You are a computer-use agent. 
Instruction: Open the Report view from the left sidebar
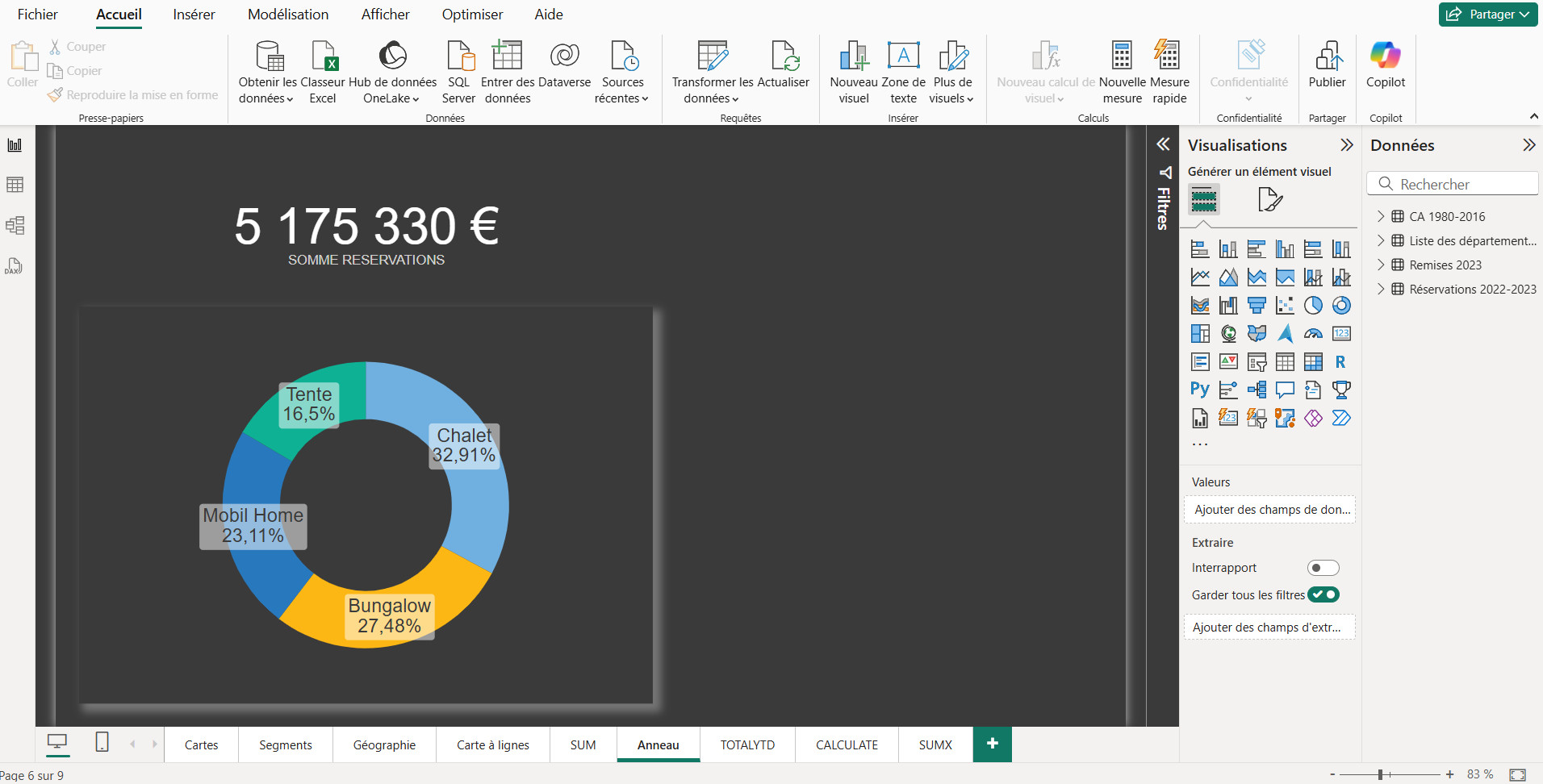click(x=15, y=145)
